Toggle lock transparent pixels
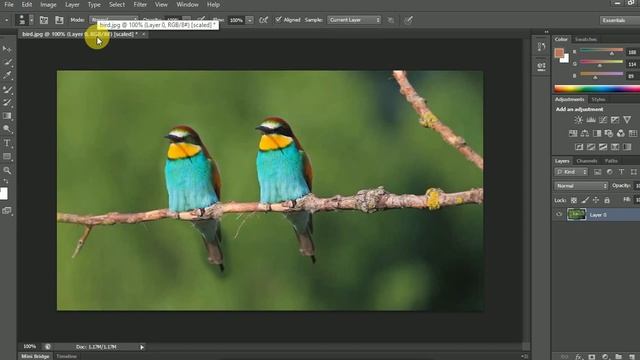The image size is (640, 360). [574, 200]
